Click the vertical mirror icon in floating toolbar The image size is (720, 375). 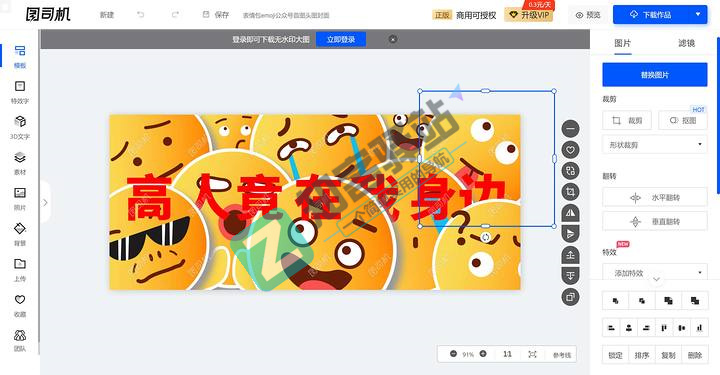click(x=570, y=234)
